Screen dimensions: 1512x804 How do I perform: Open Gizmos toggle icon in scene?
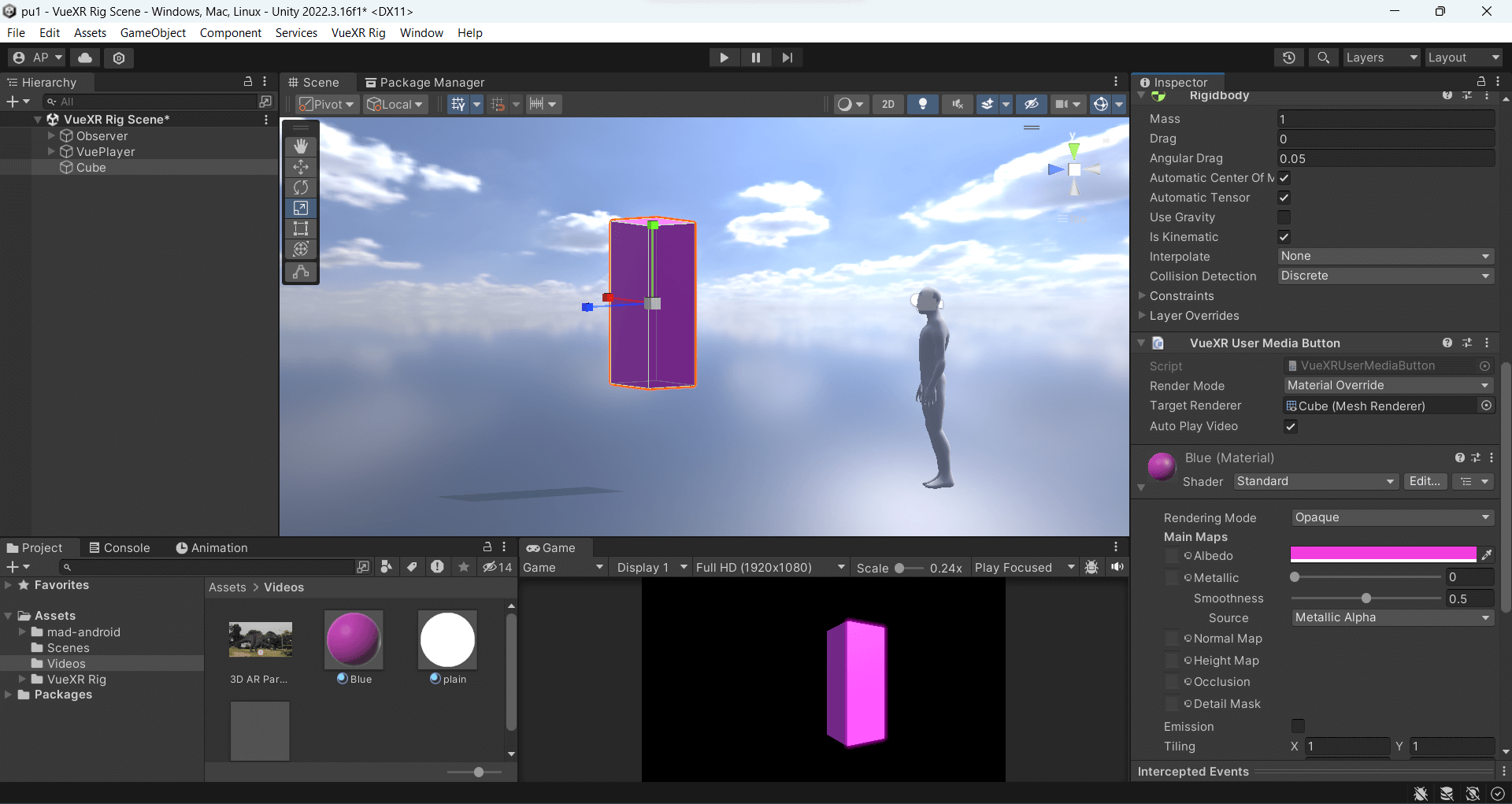[1101, 104]
